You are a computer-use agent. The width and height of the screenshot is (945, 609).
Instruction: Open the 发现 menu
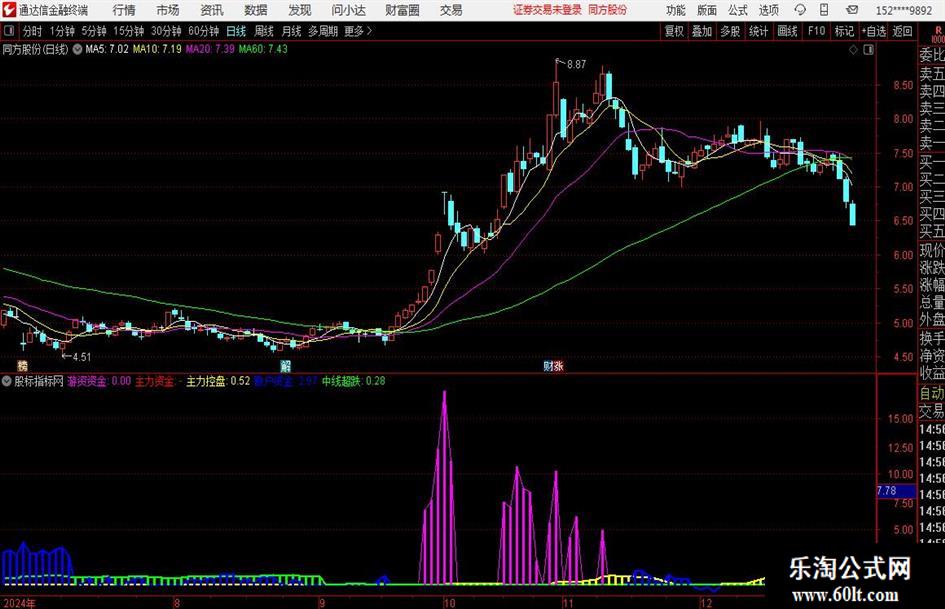300,10
